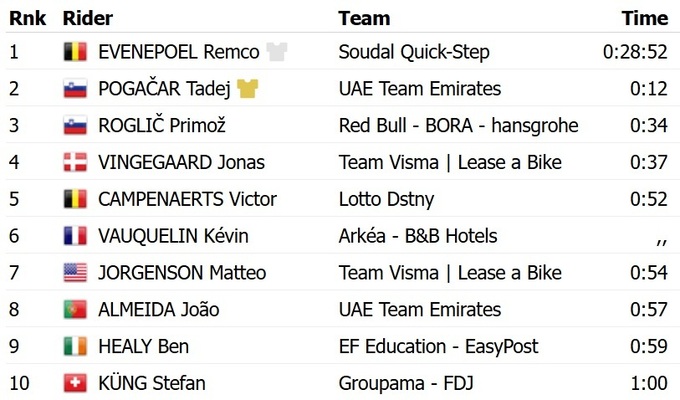
Task: Open the Soudal Quick-Step team link
Action: tap(414, 52)
